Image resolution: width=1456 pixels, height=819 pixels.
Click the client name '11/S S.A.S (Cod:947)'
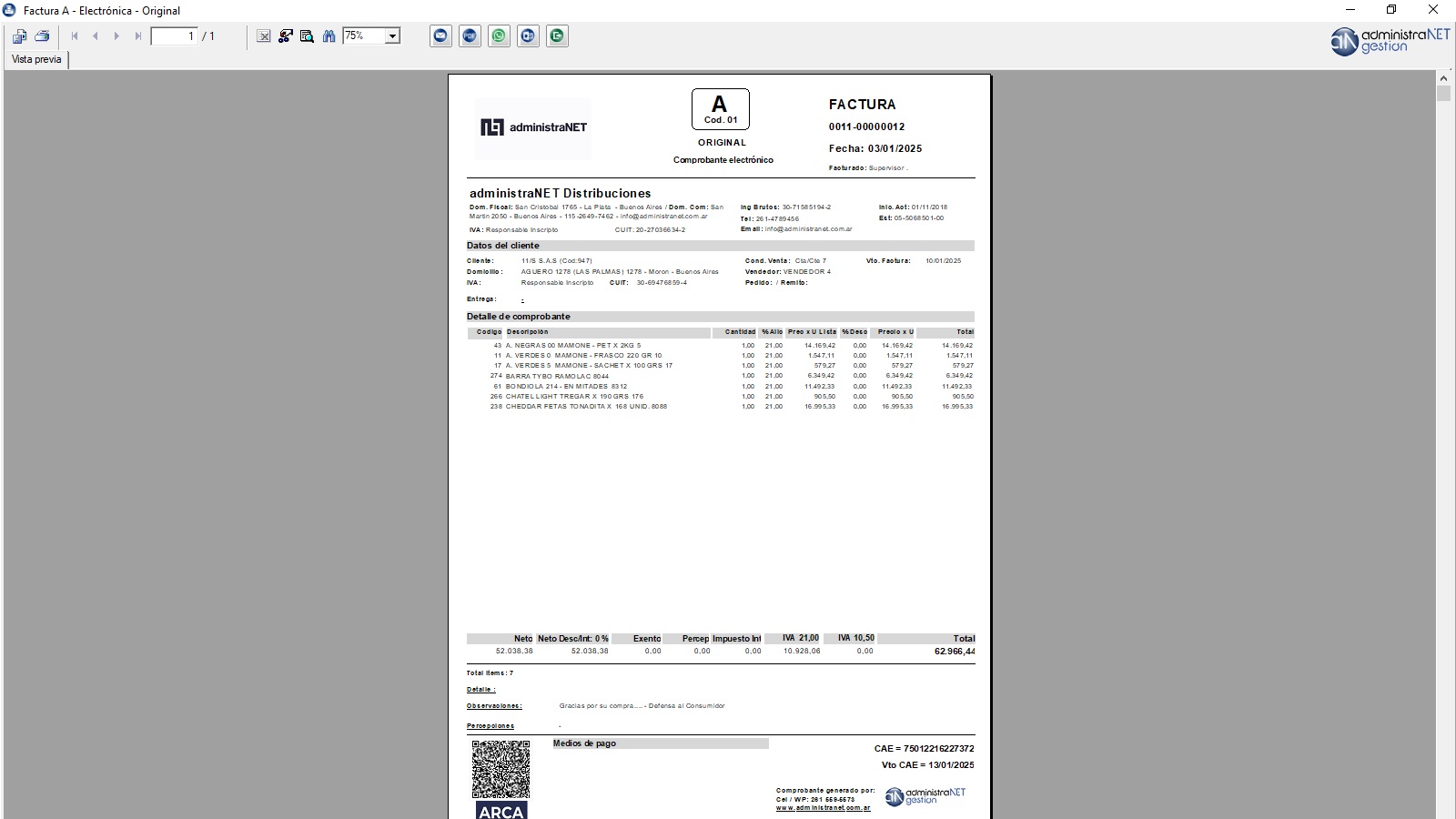tap(556, 261)
